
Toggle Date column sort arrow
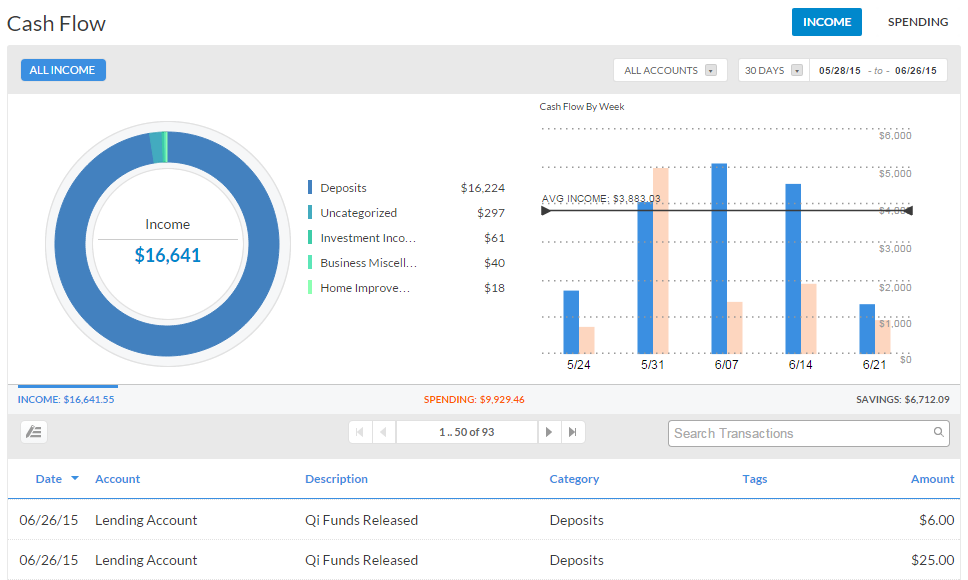coord(75,478)
